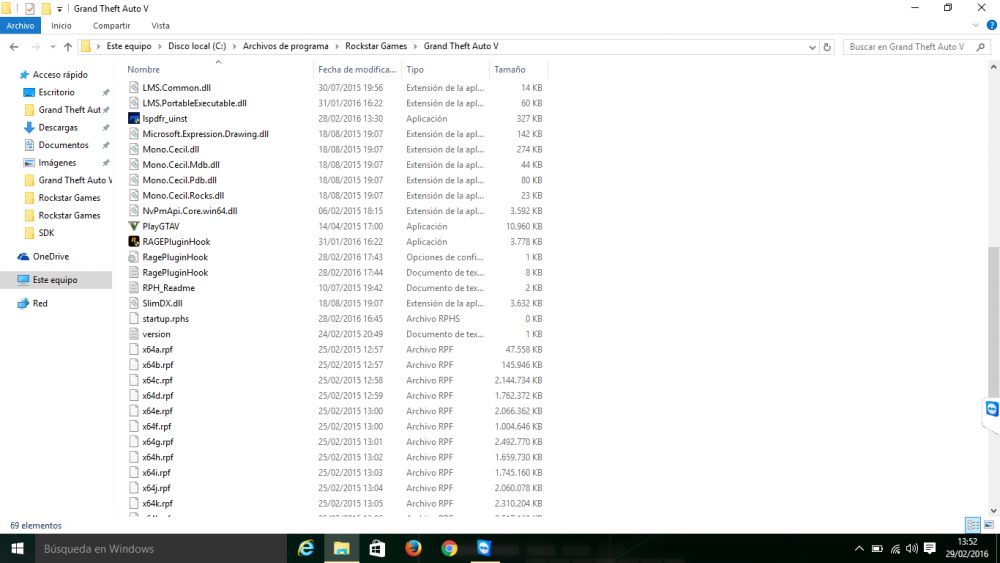Select the NvPmApi.Core.win64.dll file
1000x563 pixels.
click(x=189, y=211)
